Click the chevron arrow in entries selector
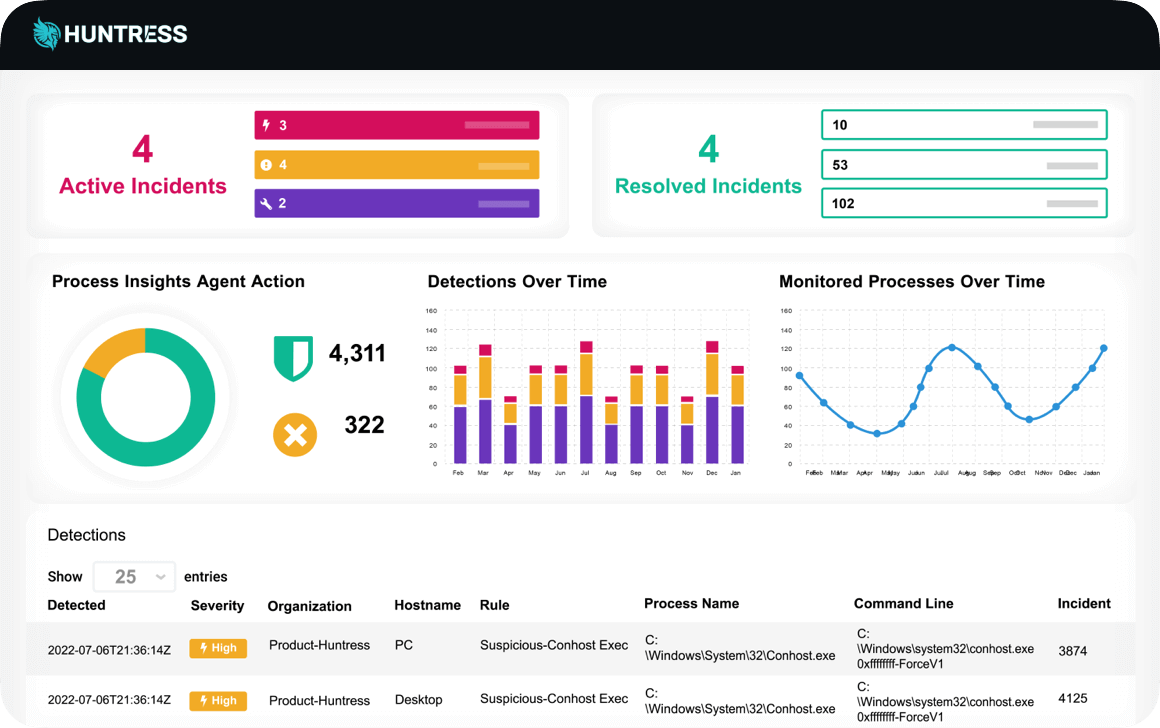This screenshot has height=728, width=1160. (x=160, y=577)
